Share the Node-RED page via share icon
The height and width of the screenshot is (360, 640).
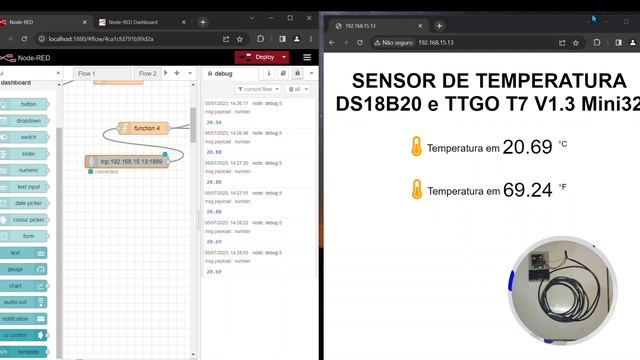pyautogui.click(x=226, y=39)
